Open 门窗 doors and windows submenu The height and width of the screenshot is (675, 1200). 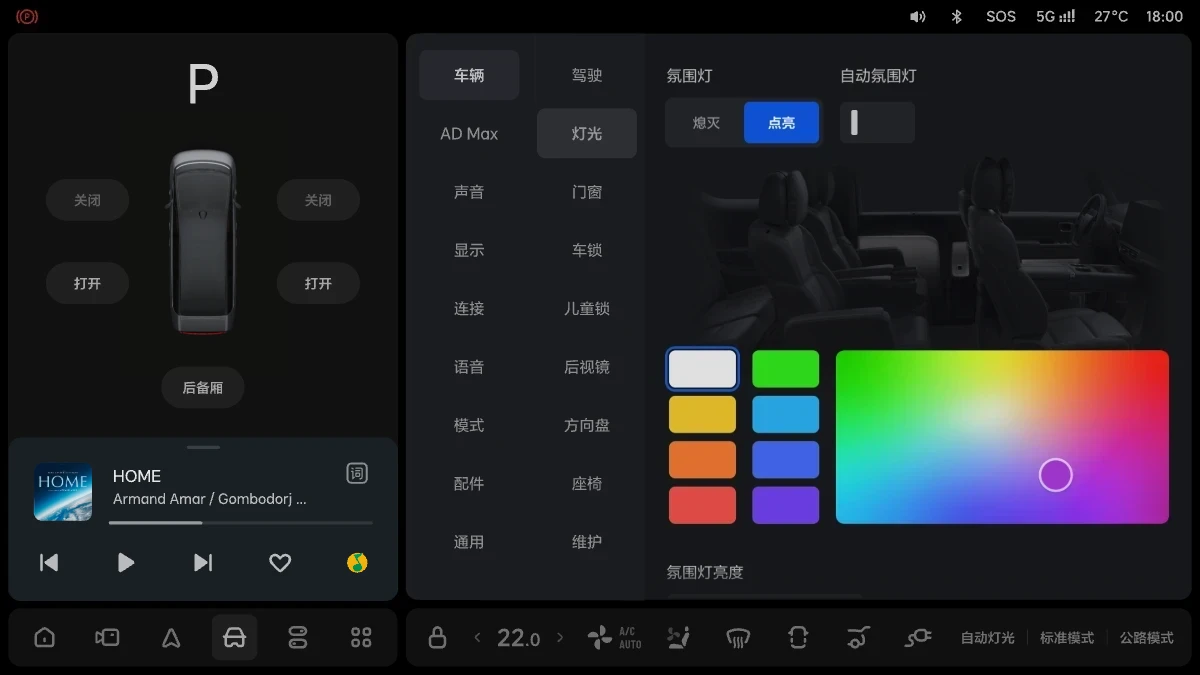point(587,192)
